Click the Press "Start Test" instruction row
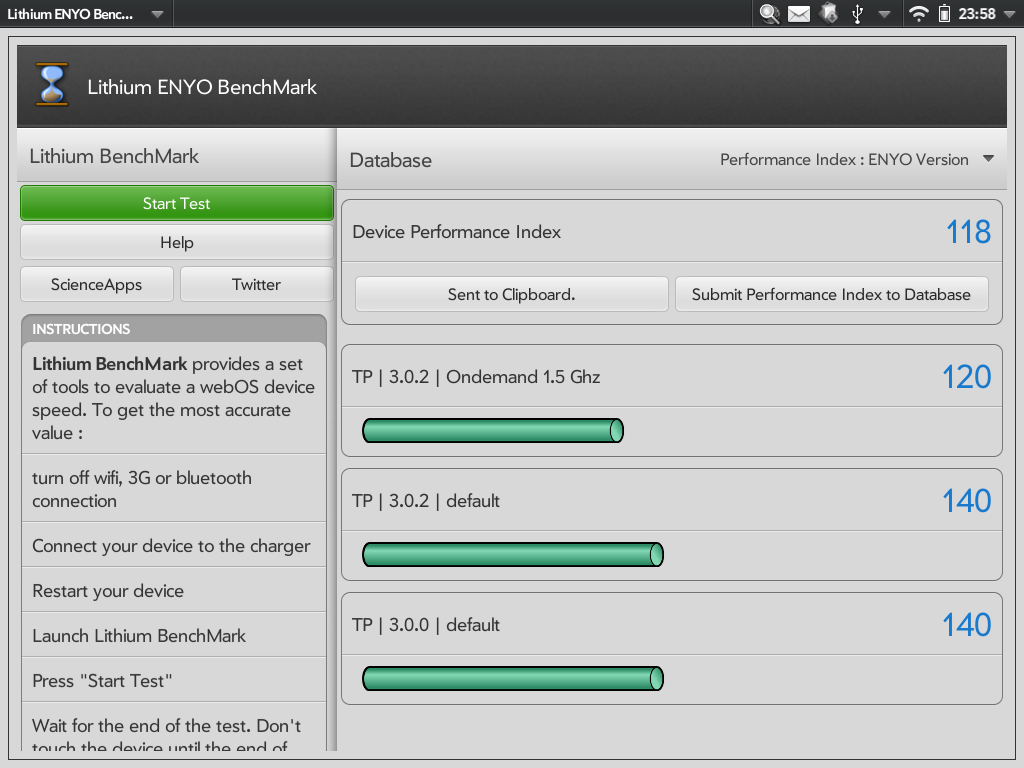This screenshot has width=1024, height=768. pyautogui.click(x=174, y=680)
